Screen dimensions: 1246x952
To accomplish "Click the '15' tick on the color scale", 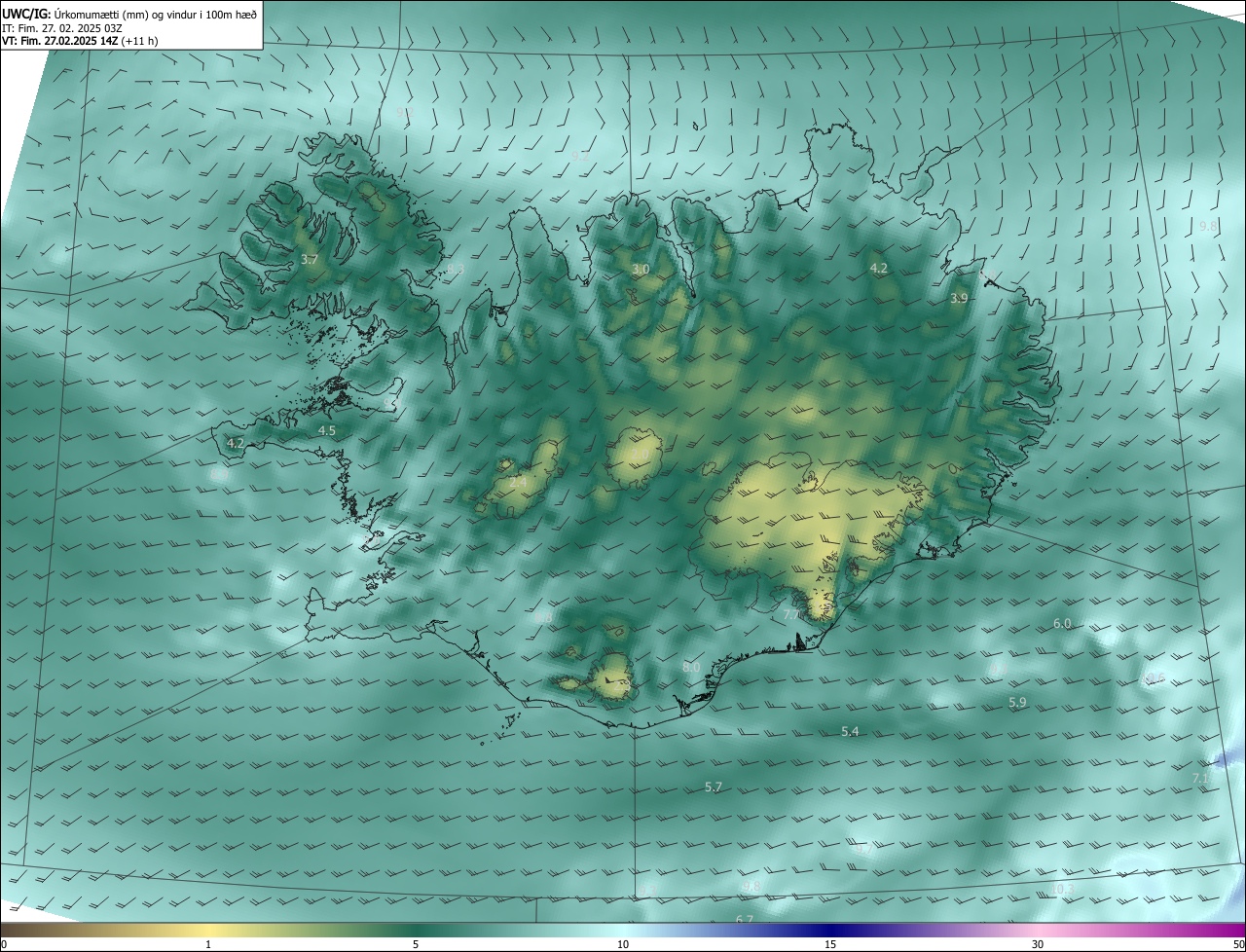I will tap(830, 944).
